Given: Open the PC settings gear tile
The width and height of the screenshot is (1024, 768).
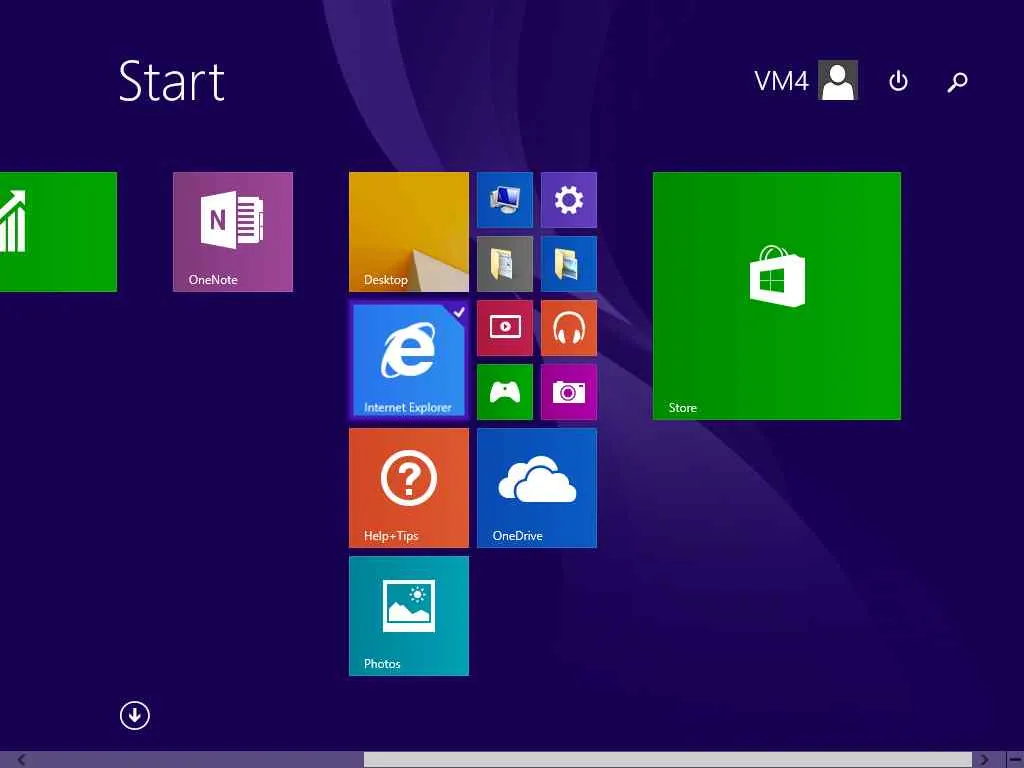Looking at the screenshot, I should [x=569, y=200].
